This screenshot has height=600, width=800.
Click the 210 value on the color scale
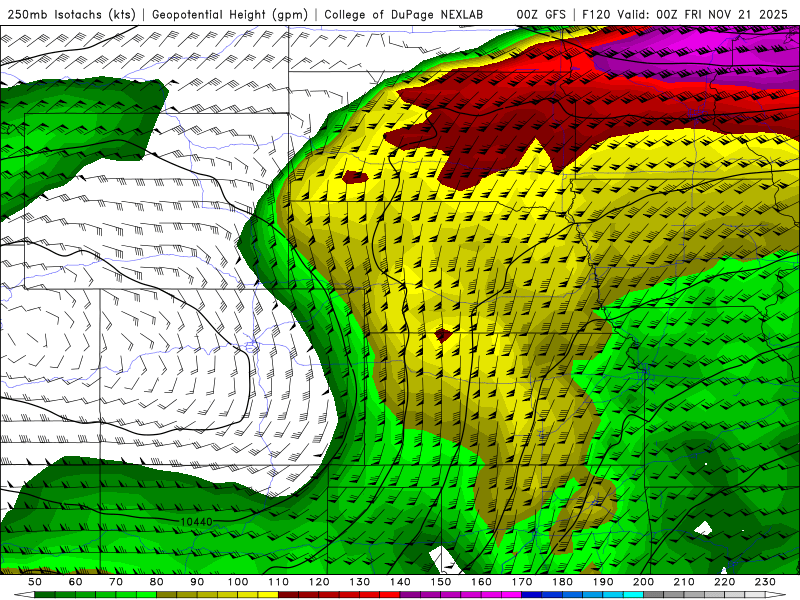(x=684, y=582)
